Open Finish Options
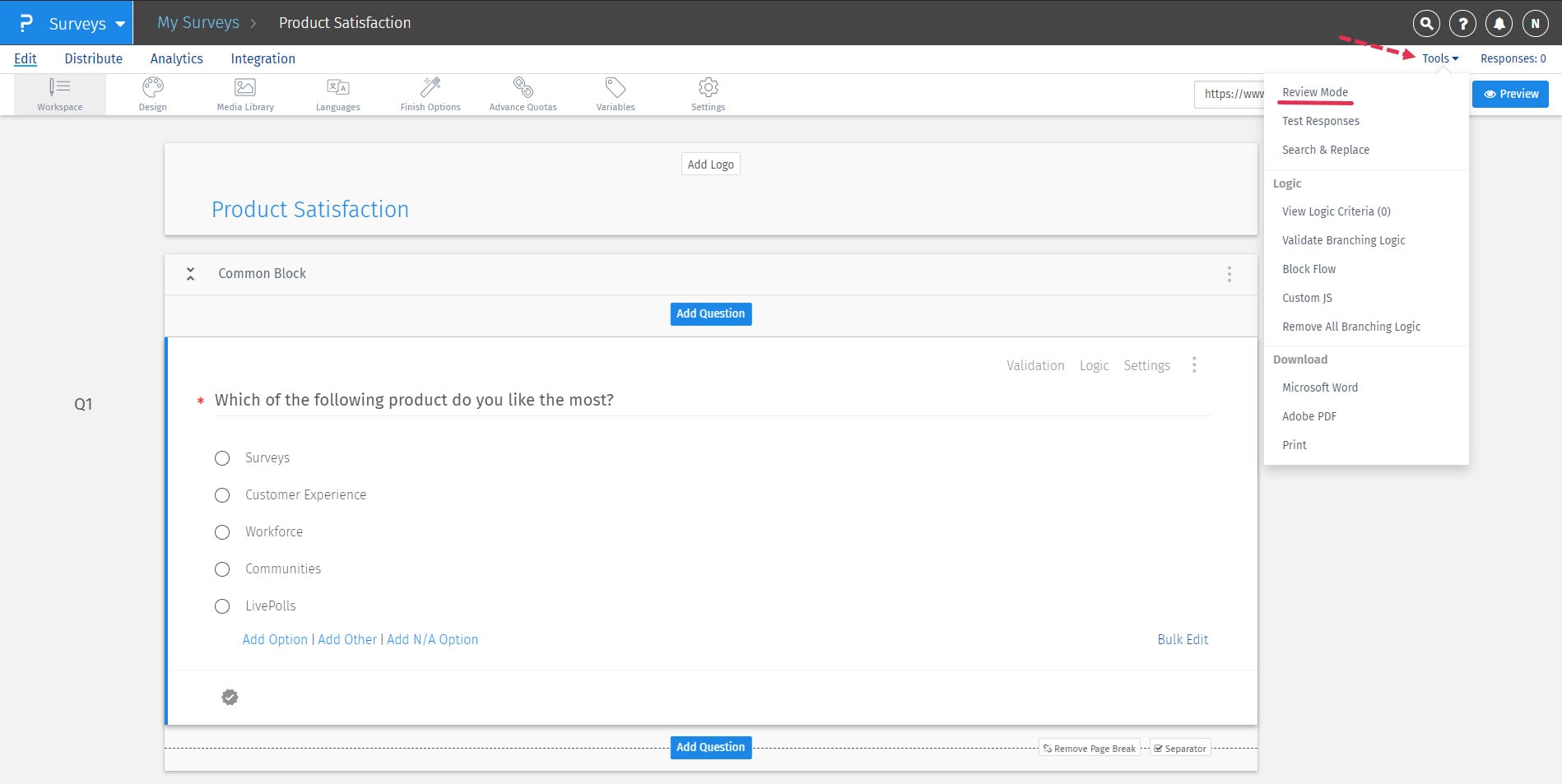The height and width of the screenshot is (784, 1562). 430,93
